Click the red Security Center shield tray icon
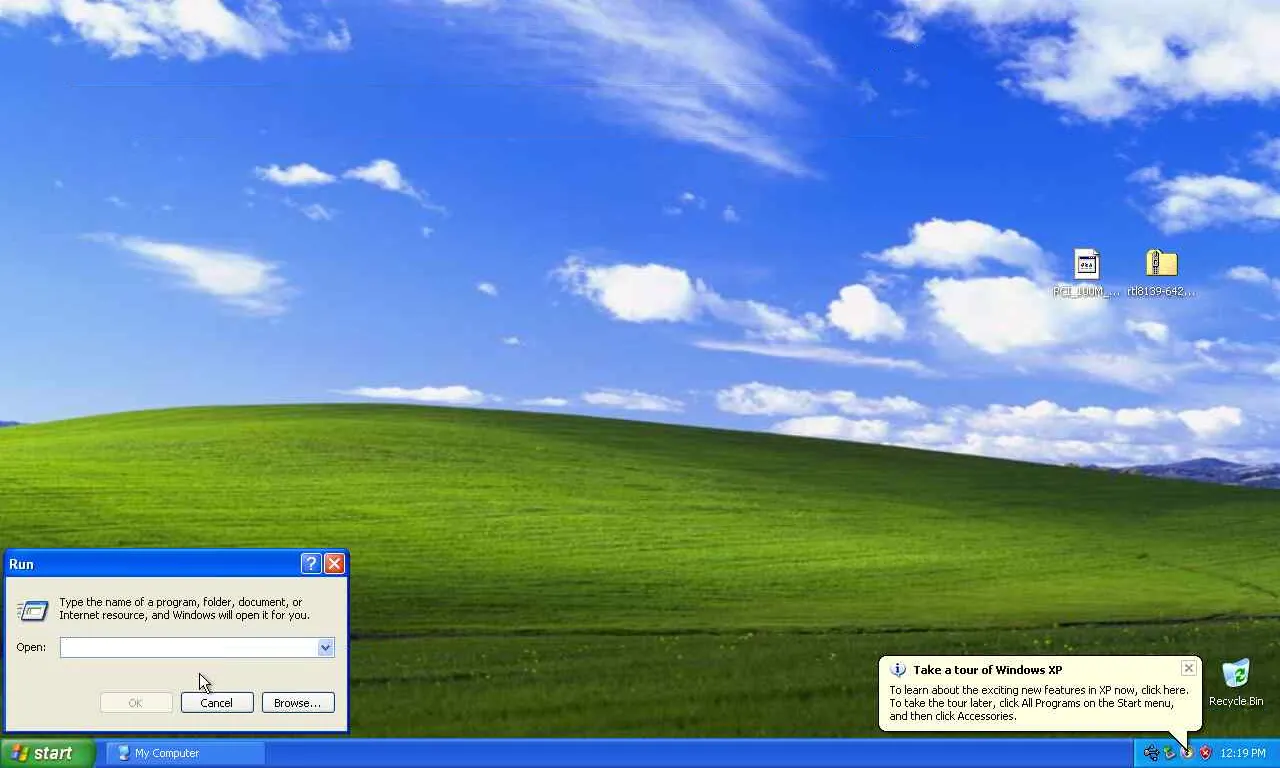Image resolution: width=1280 pixels, height=768 pixels. pyautogui.click(x=1205, y=753)
